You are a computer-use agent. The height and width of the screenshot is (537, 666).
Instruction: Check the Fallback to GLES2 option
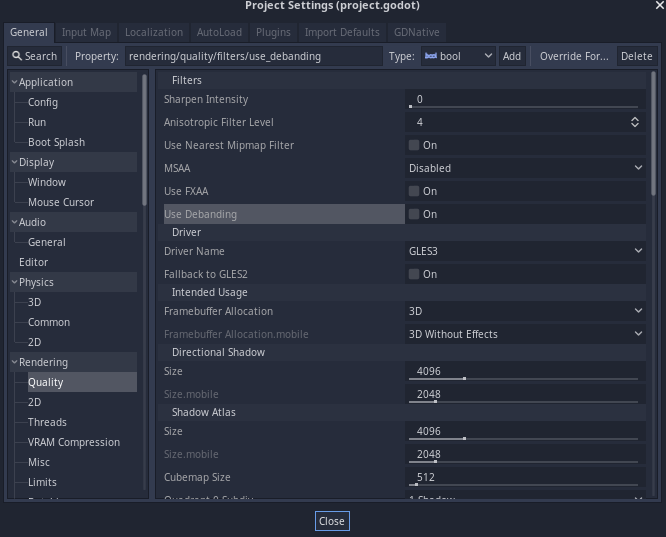414,274
